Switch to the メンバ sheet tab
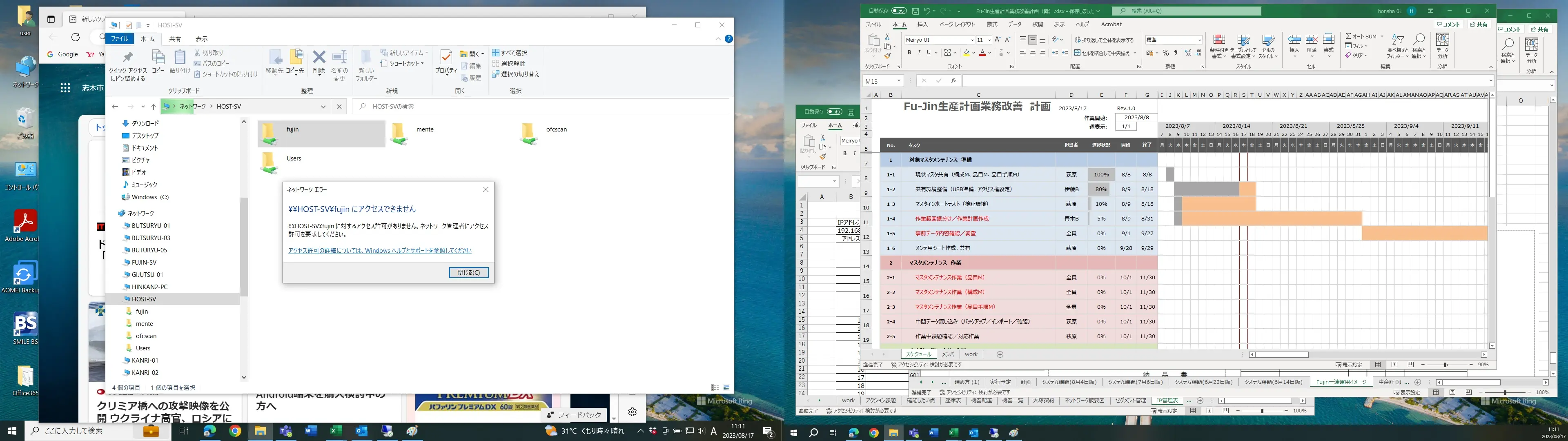Viewport: 1568px width, 441px height. click(948, 354)
